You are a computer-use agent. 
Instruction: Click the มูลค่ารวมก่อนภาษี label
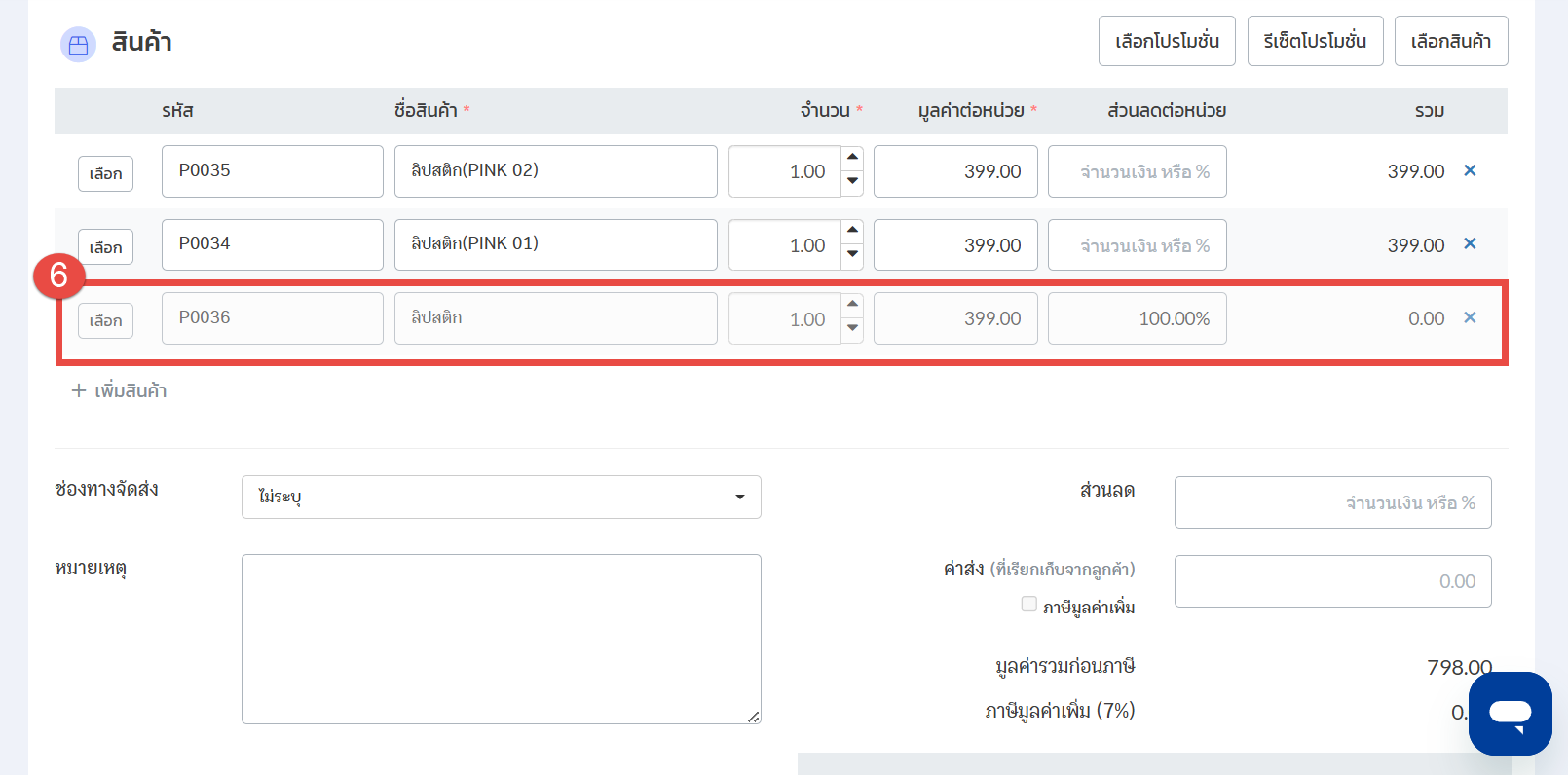(x=1065, y=667)
